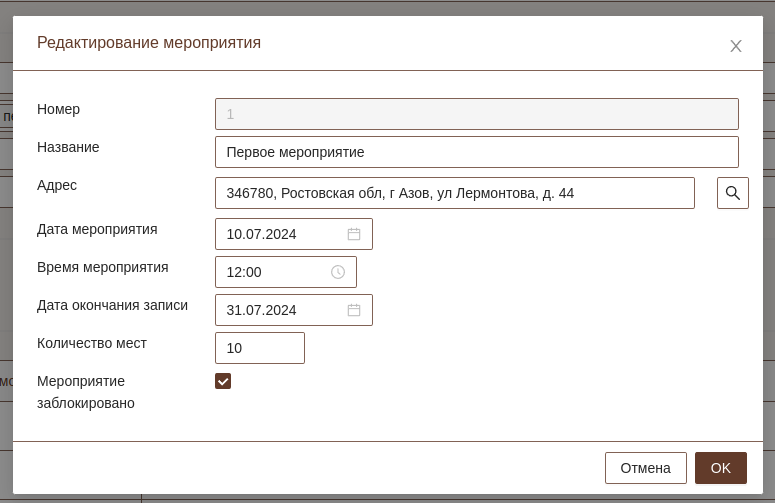The width and height of the screenshot is (775, 503).
Task: Click the Адрес field label
Action: 57,185
